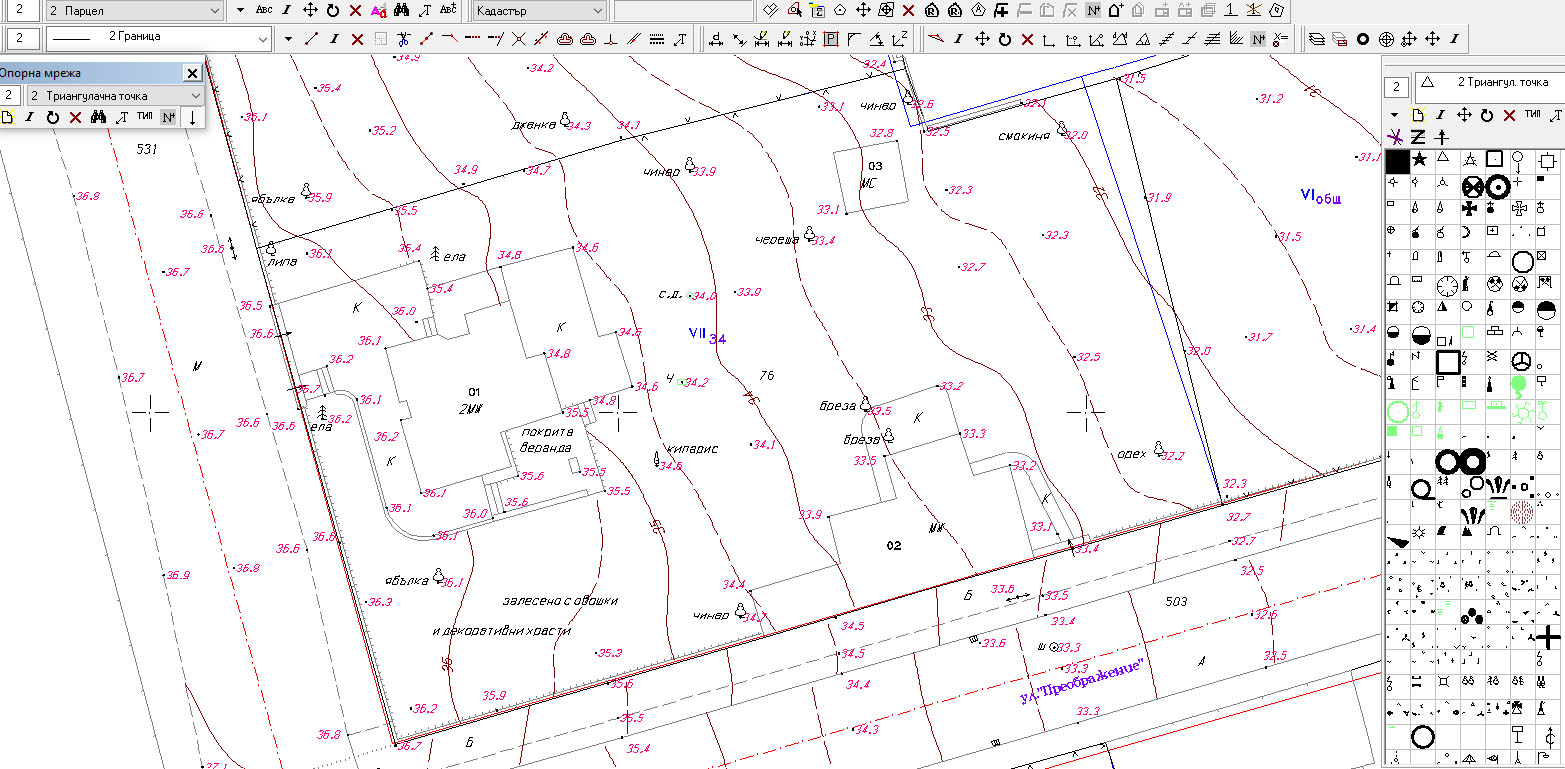Click the red X delete icon in the Парцел toolbar
The height and width of the screenshot is (769, 1565).
tap(355, 10)
